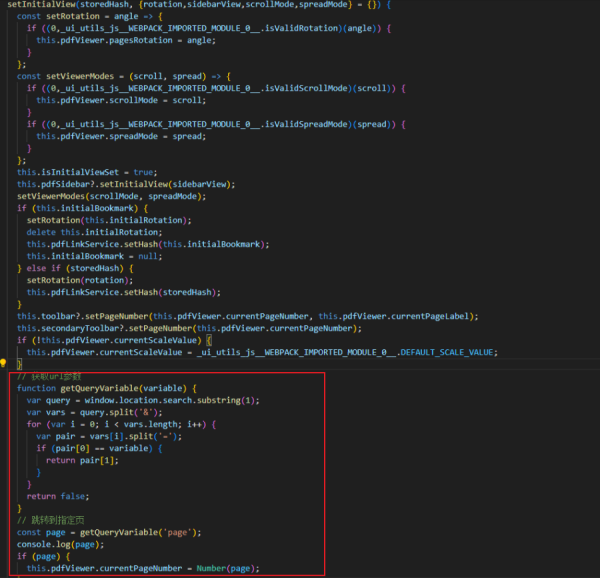Viewport: 600px width, 578px height.
Task: Click the line calling isValidRotation)(angle)
Action: pos(209,28)
